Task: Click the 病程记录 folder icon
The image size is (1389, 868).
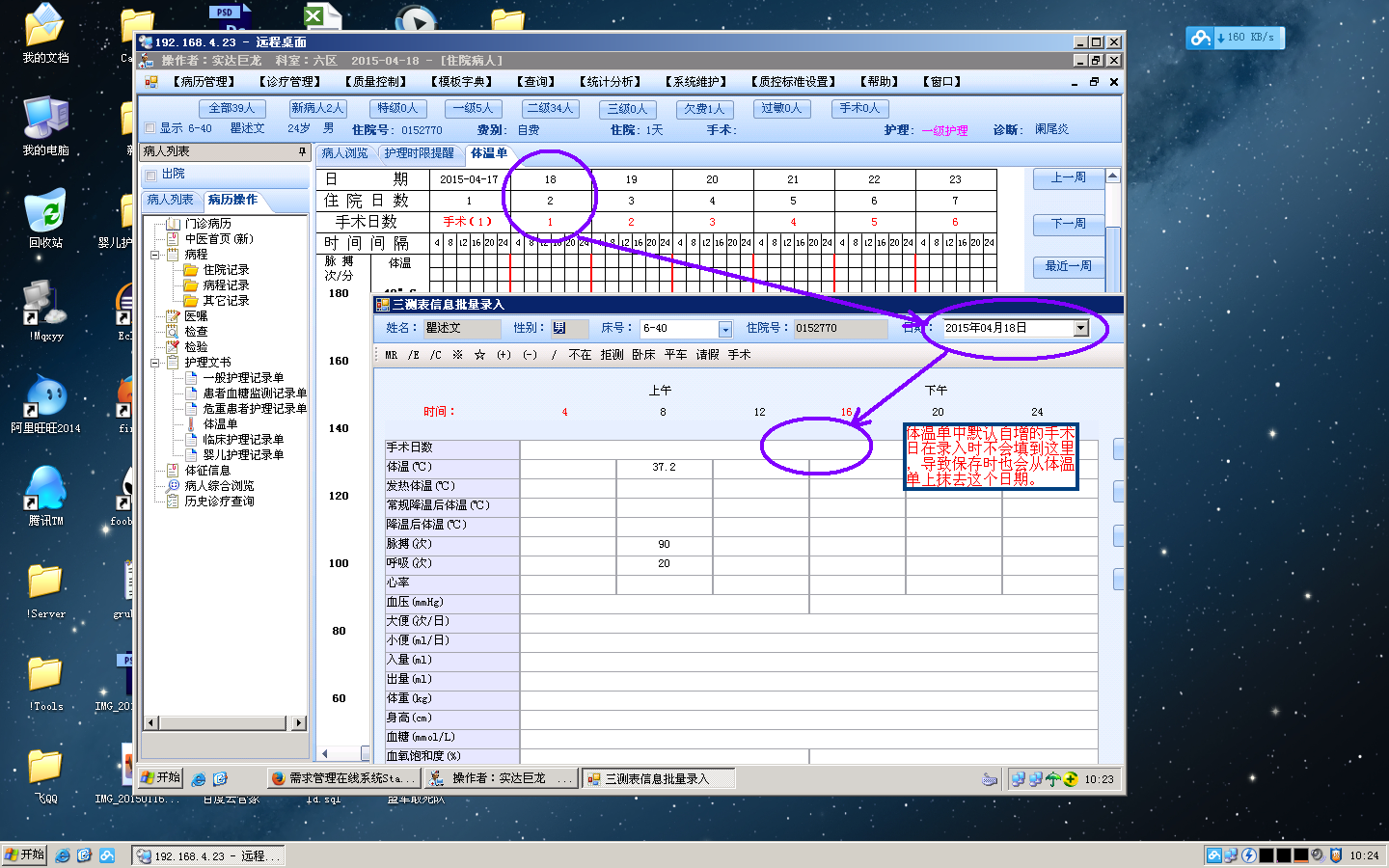Action: click(191, 285)
